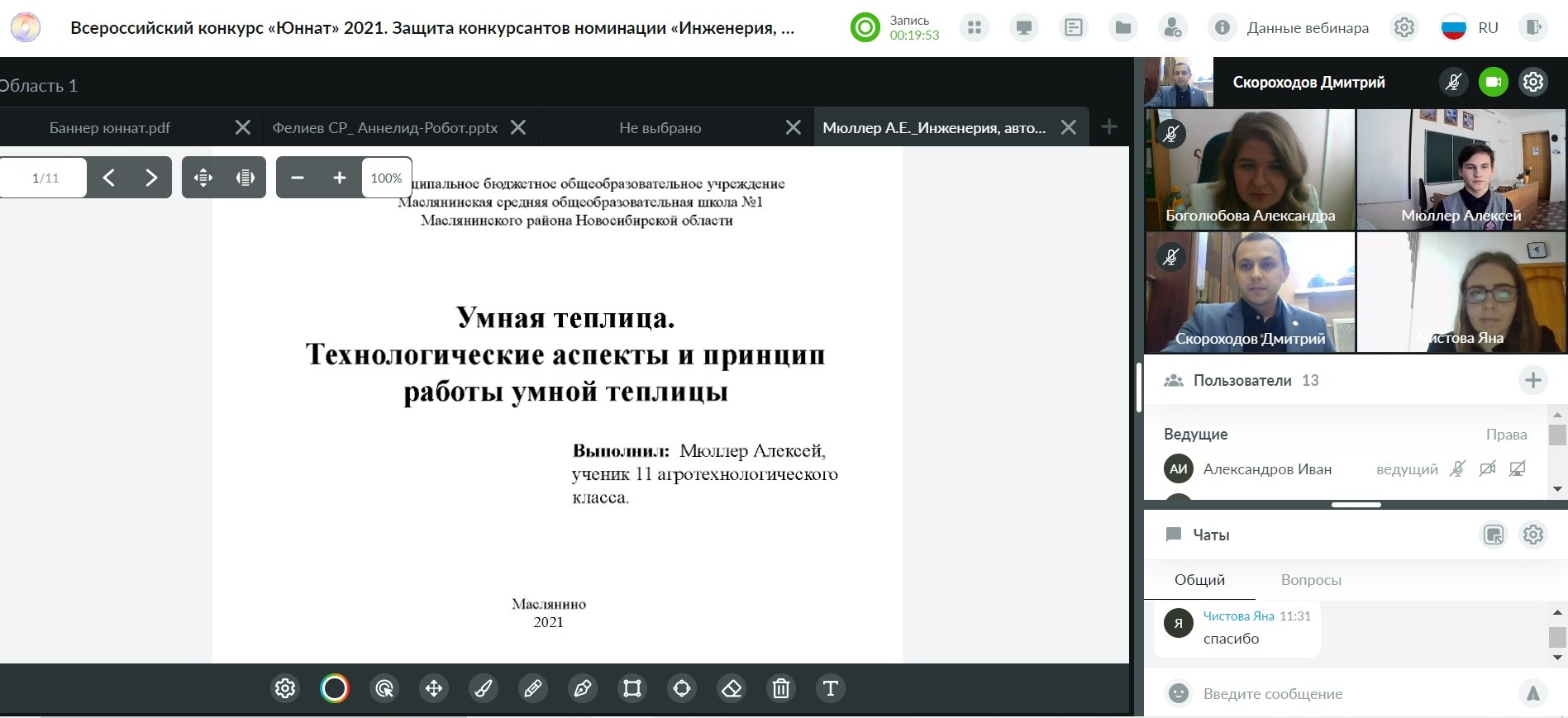Image resolution: width=1568 pixels, height=718 pixels.
Task: Open speaker video settings gear
Action: click(x=1533, y=82)
